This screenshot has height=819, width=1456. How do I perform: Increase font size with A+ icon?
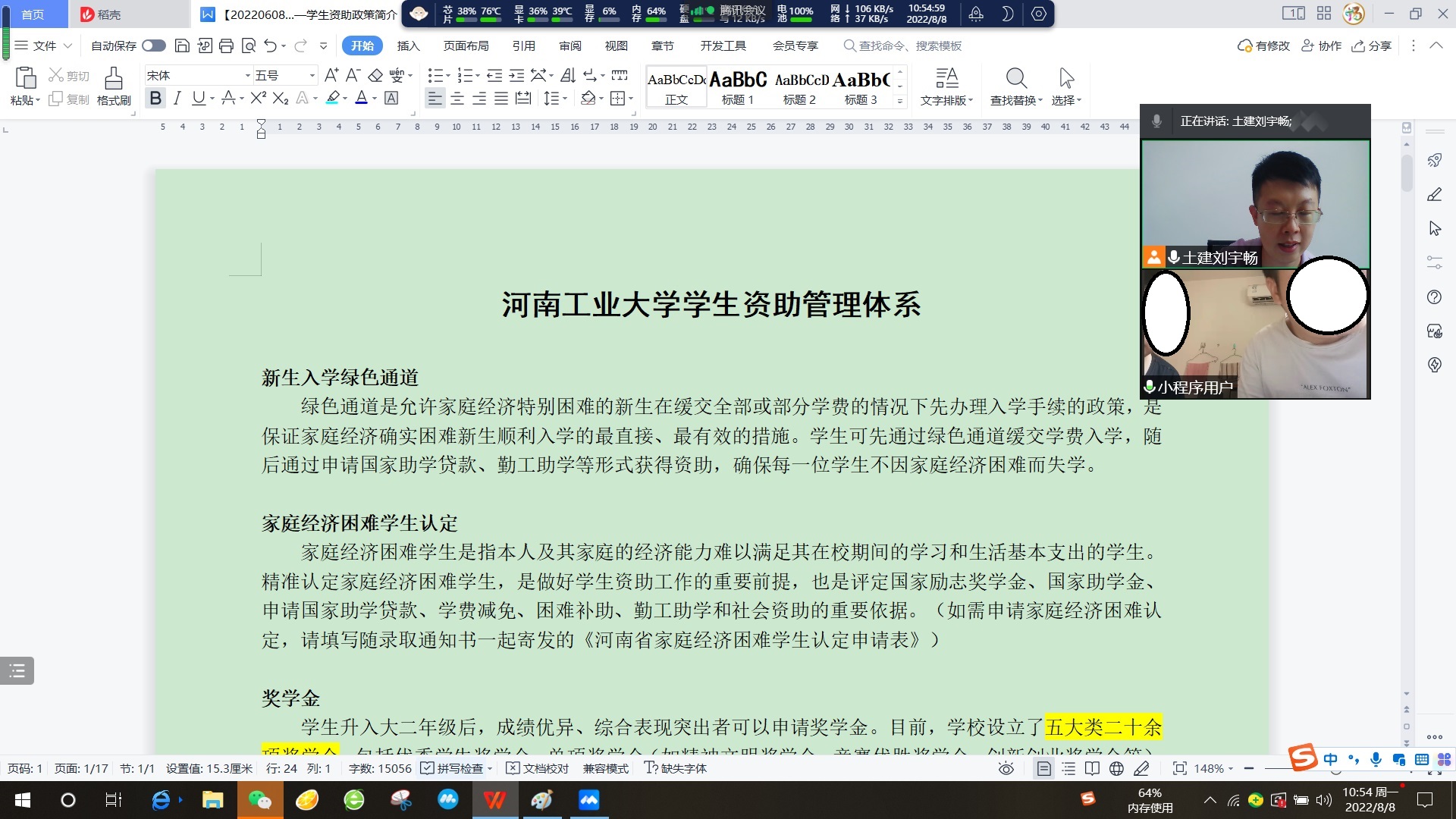point(331,75)
